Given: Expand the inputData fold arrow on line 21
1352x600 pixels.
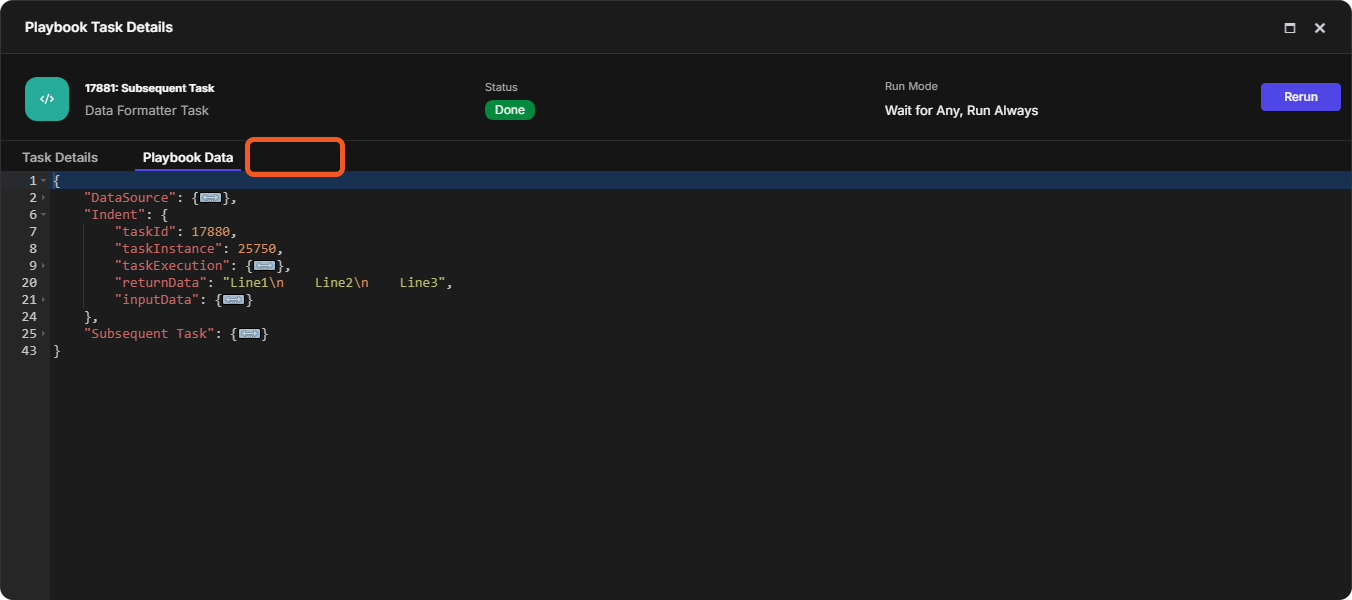Looking at the screenshot, I should pyautogui.click(x=44, y=300).
